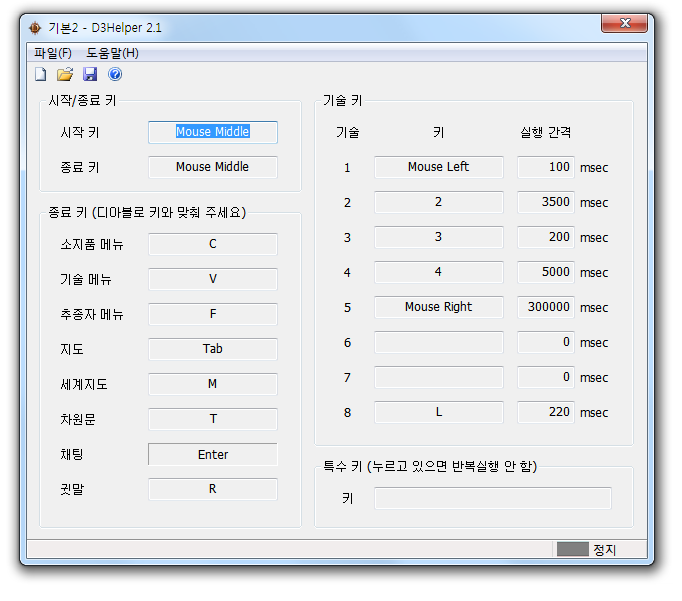Click the New file toolbar icon
The height and width of the screenshot is (601, 682).
click(x=40, y=74)
